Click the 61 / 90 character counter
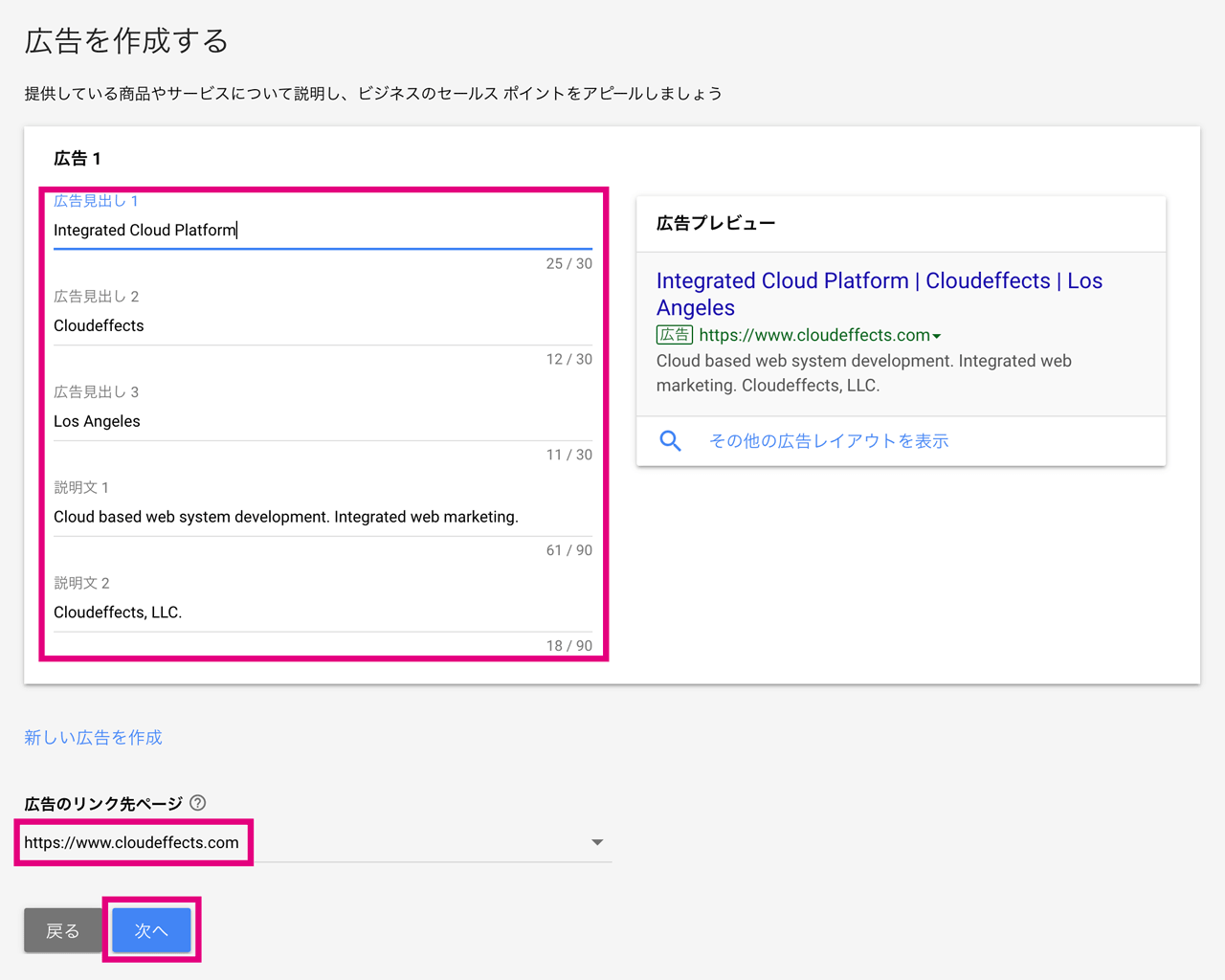This screenshot has height=980, width=1225. tap(569, 550)
